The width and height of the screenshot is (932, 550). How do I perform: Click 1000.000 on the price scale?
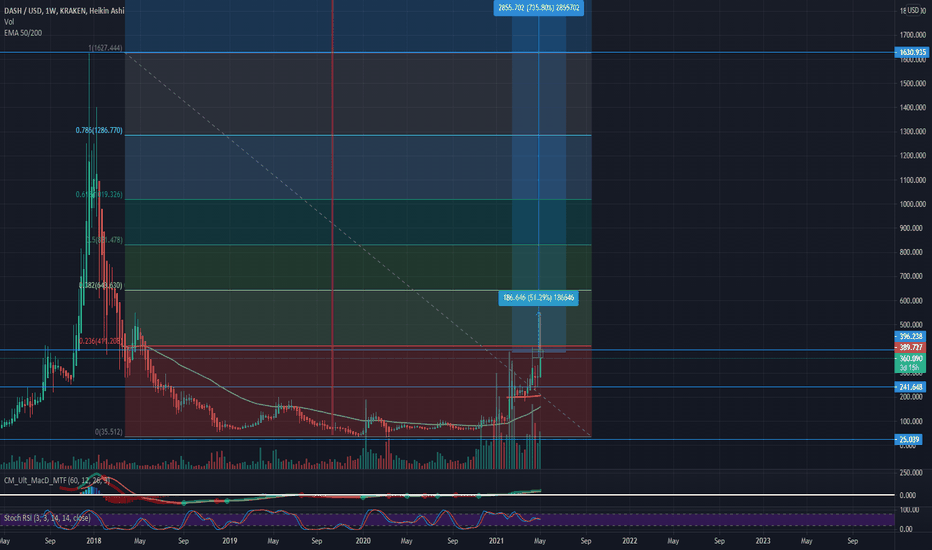(x=912, y=204)
